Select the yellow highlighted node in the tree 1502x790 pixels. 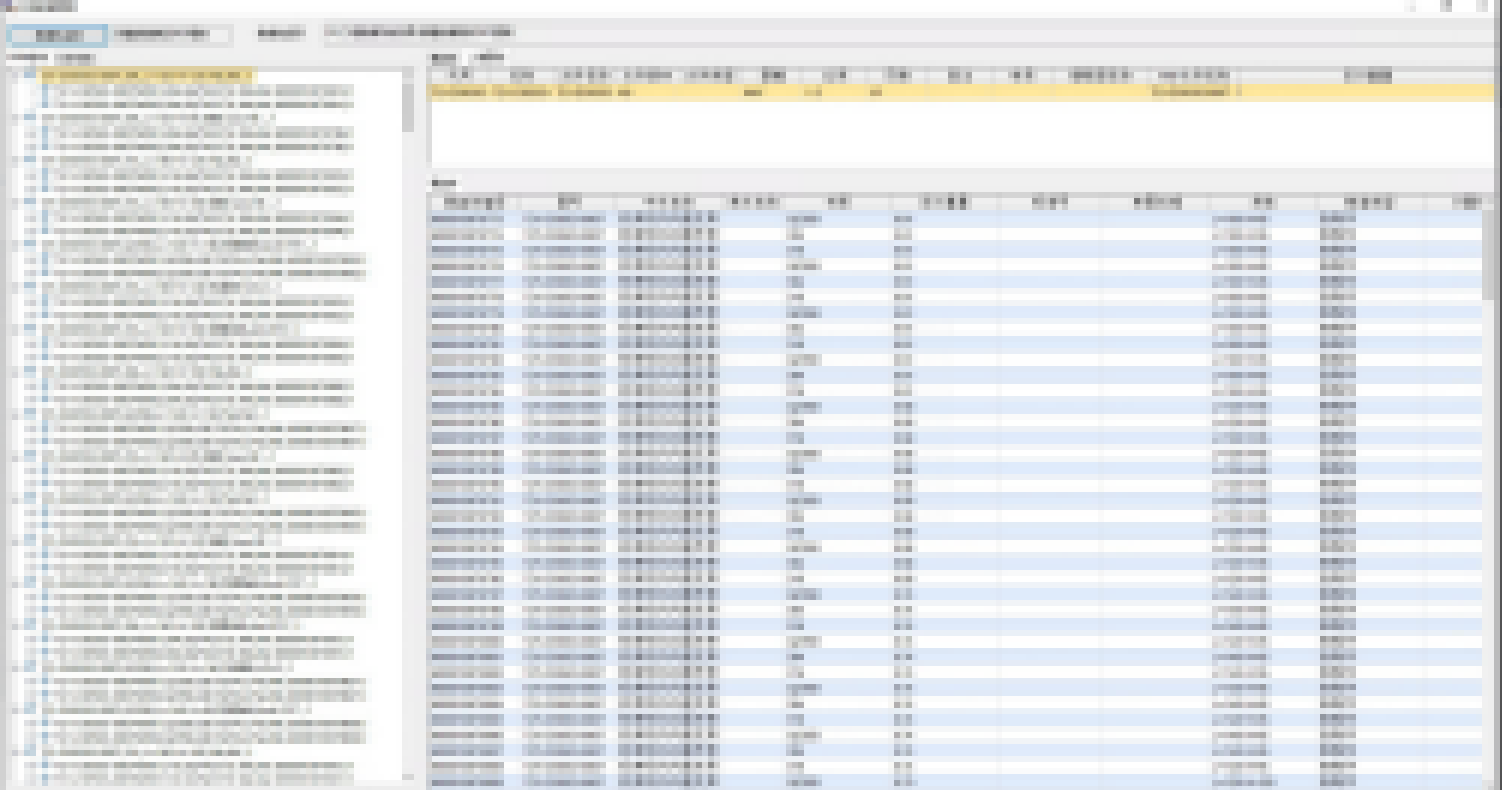click(x=147, y=75)
